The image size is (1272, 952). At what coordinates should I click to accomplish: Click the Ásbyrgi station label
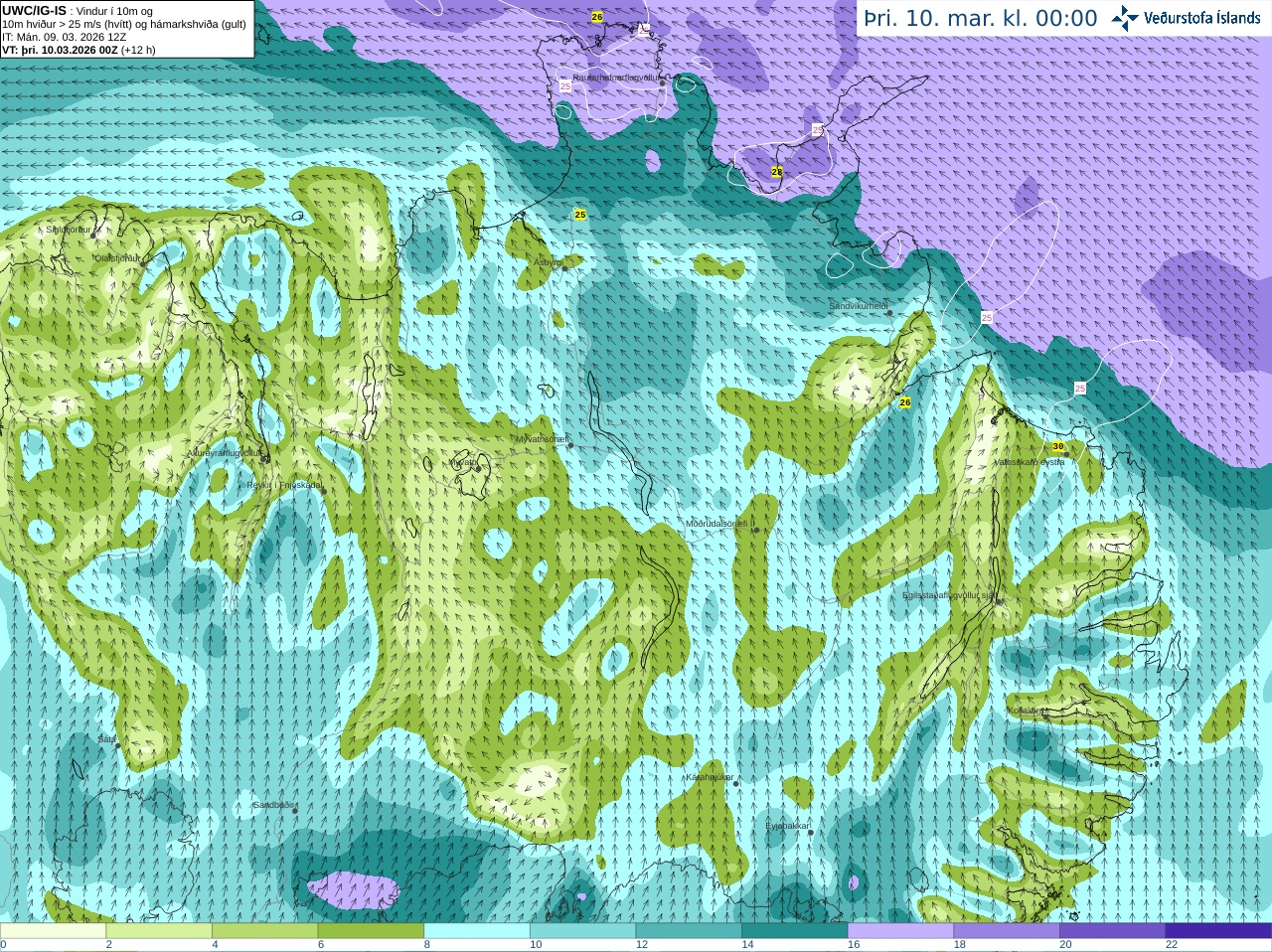click(548, 262)
